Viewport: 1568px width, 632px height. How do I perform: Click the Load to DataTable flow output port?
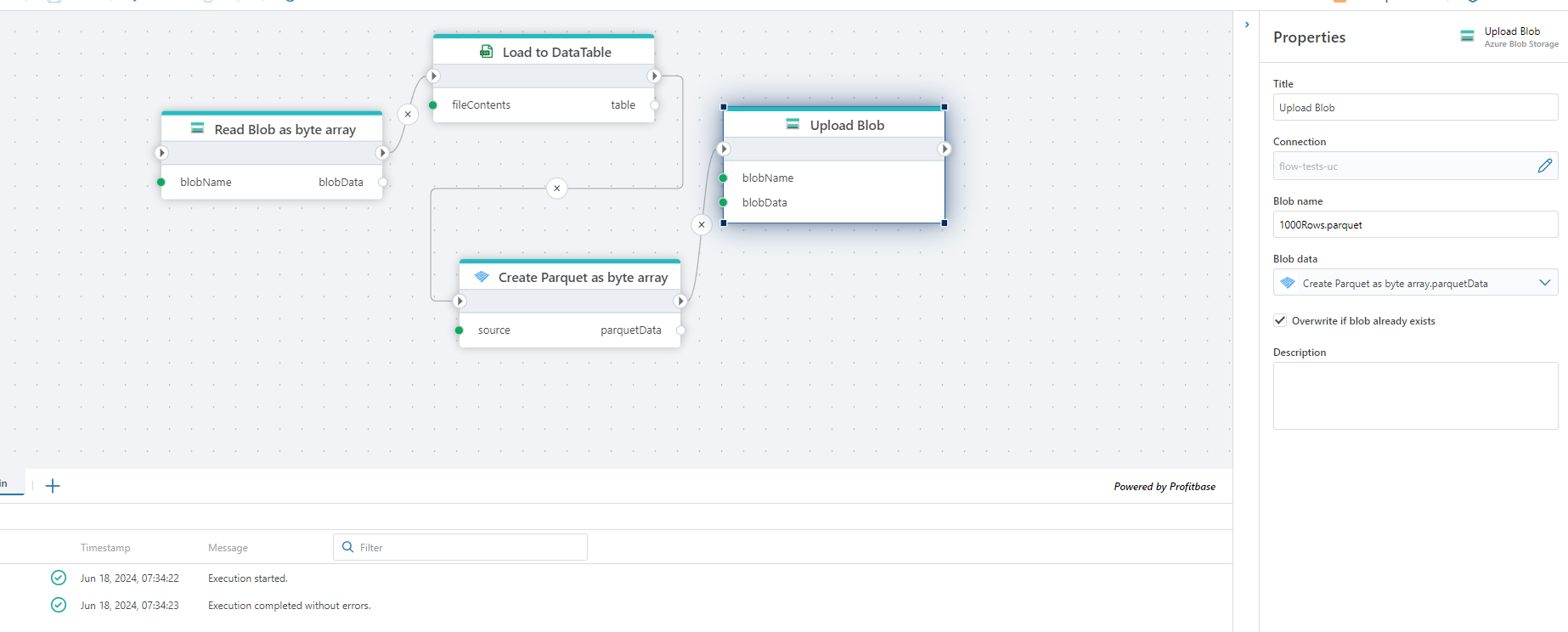tap(654, 76)
